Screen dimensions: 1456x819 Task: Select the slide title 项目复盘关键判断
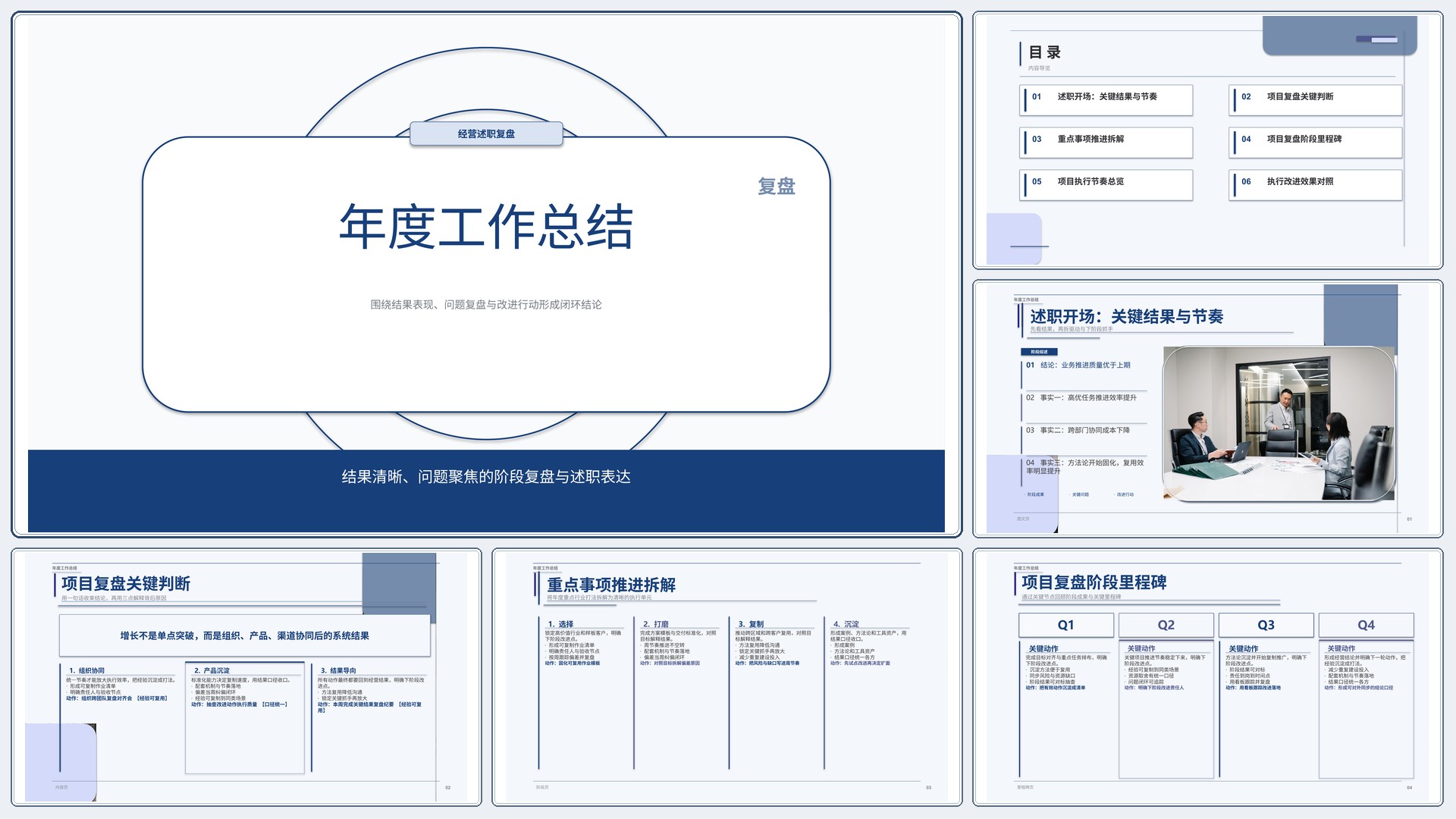click(126, 584)
